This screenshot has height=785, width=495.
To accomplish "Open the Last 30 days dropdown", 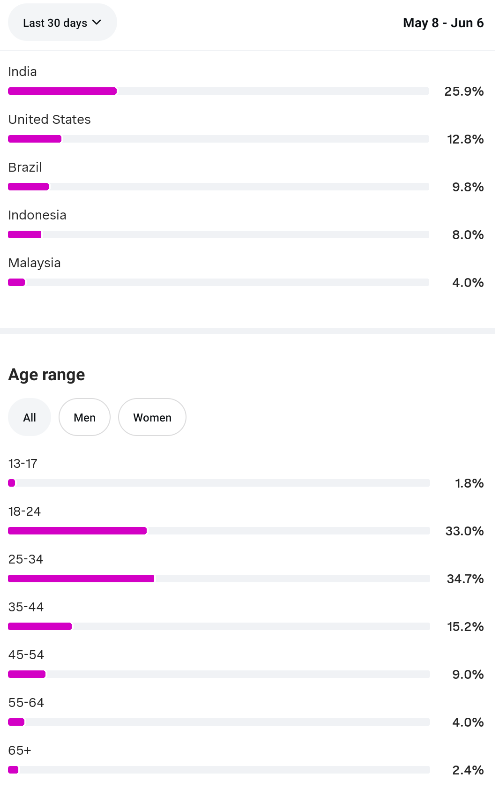I will coord(62,23).
